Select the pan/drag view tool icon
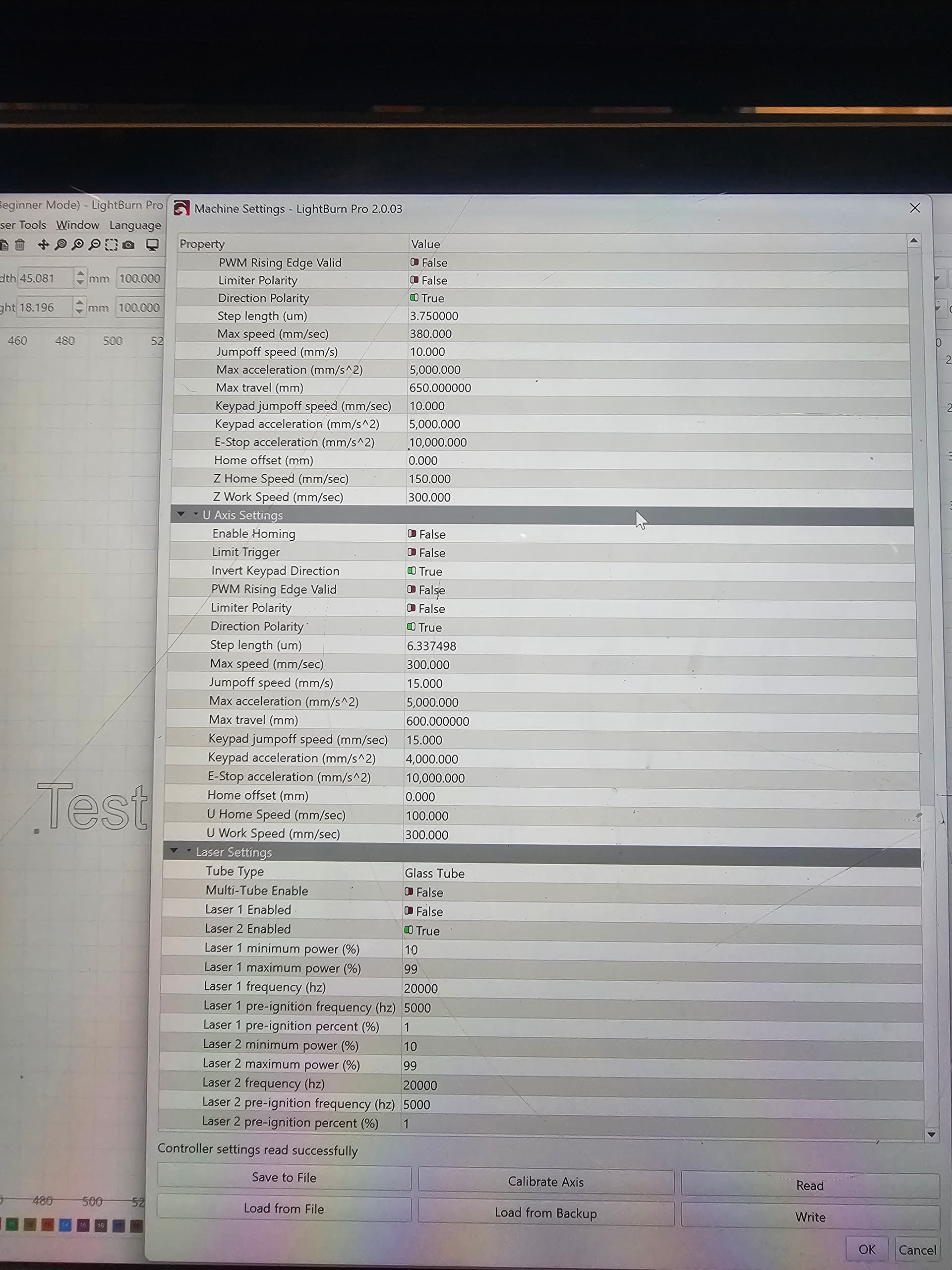Screen dimensions: 952x1270 (x=43, y=245)
